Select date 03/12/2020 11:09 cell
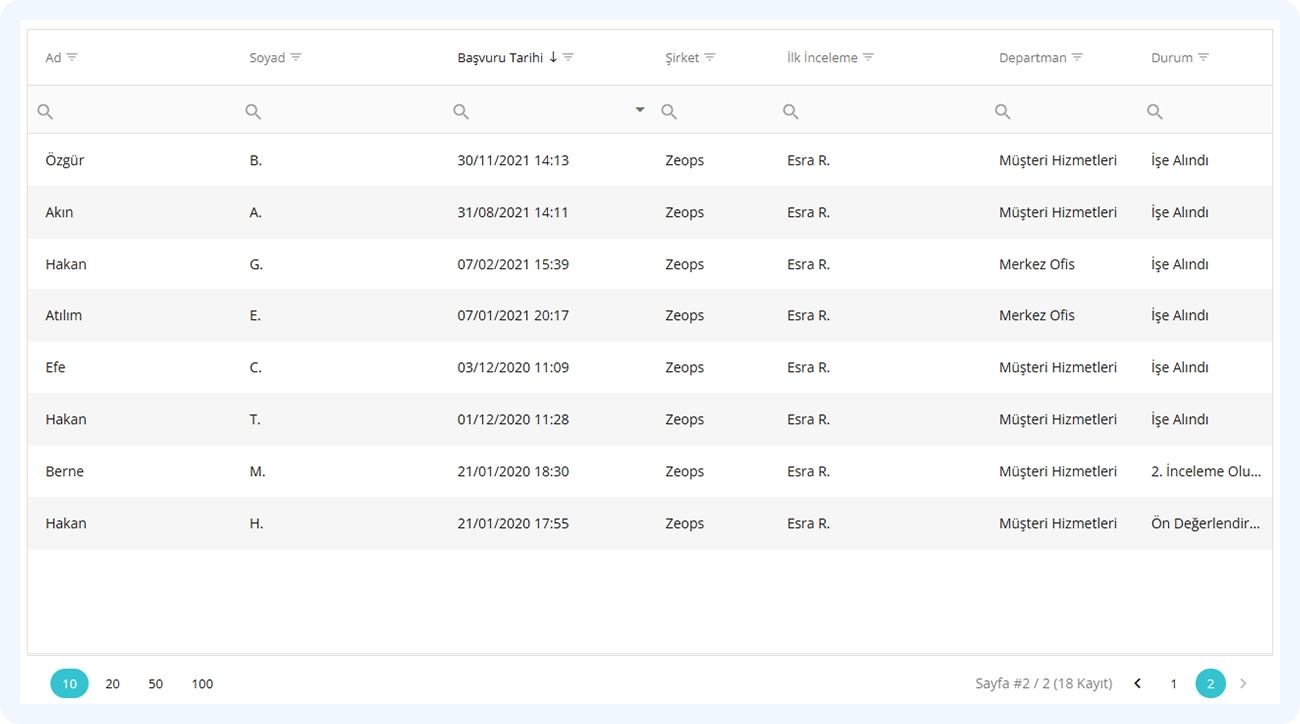 513,367
